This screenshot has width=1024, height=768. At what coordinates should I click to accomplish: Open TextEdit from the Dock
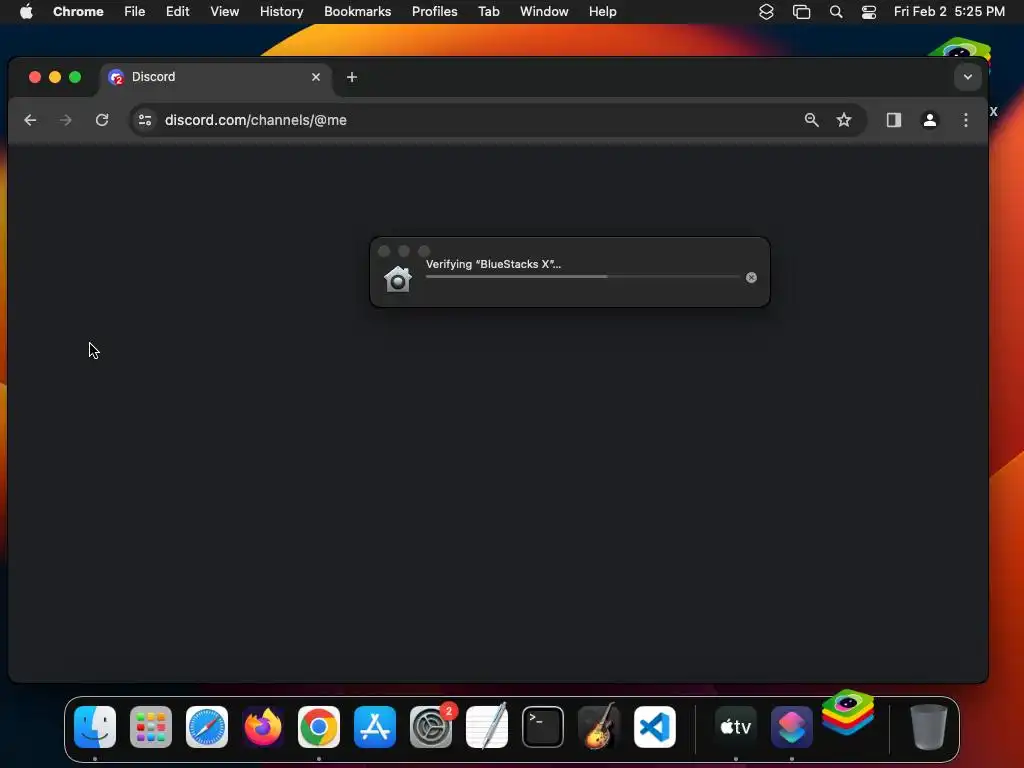click(487, 726)
